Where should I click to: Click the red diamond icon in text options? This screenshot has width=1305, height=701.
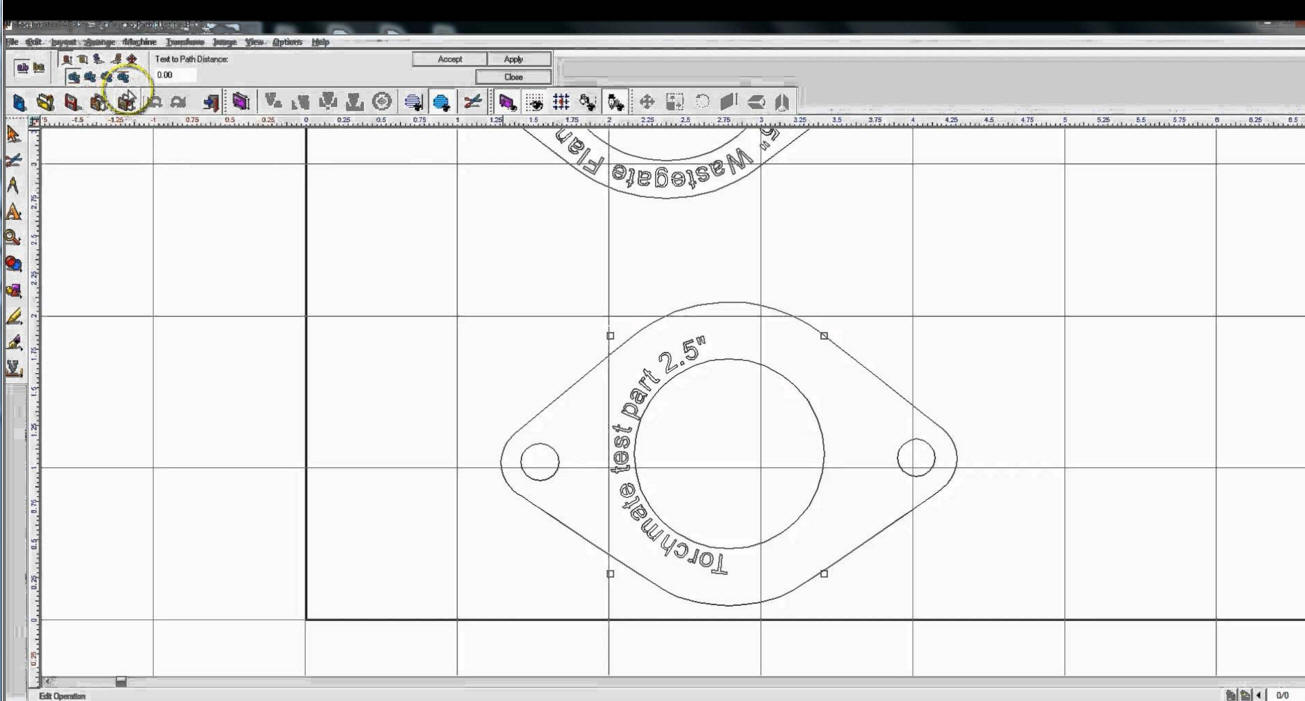[131, 59]
